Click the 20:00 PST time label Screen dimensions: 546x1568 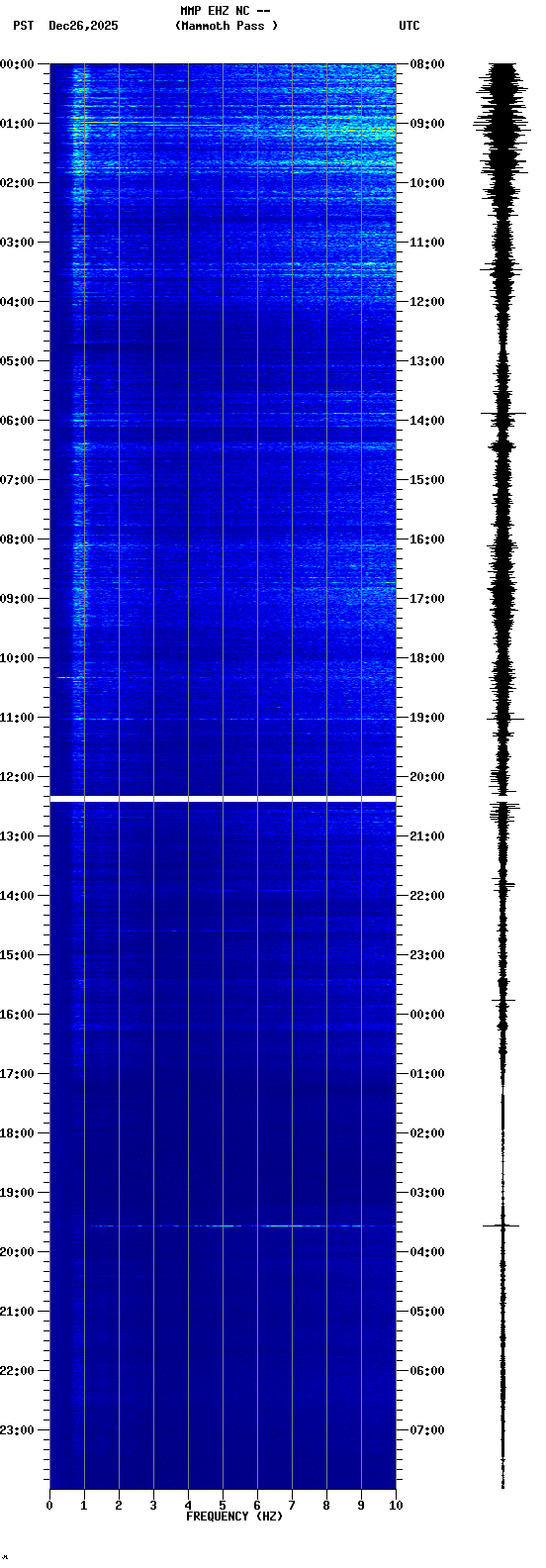click(18, 1252)
